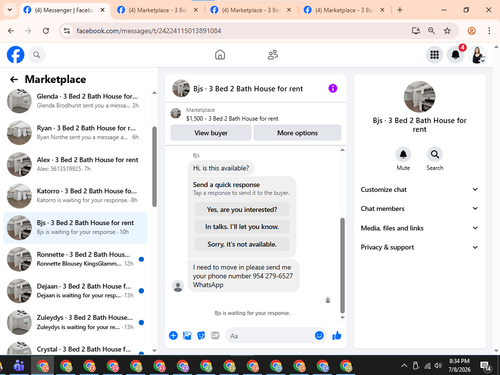This screenshot has width=500, height=375.
Task: Send quick reply Yes, are you interested?
Action: [x=242, y=209]
